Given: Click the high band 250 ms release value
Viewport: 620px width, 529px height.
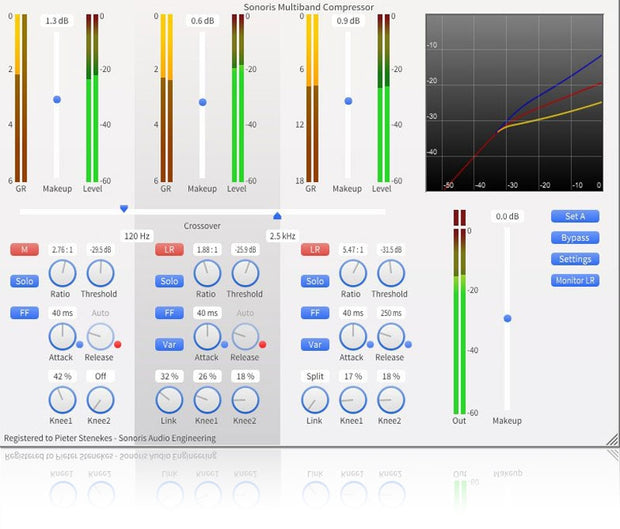Looking at the screenshot, I should tap(391, 313).
